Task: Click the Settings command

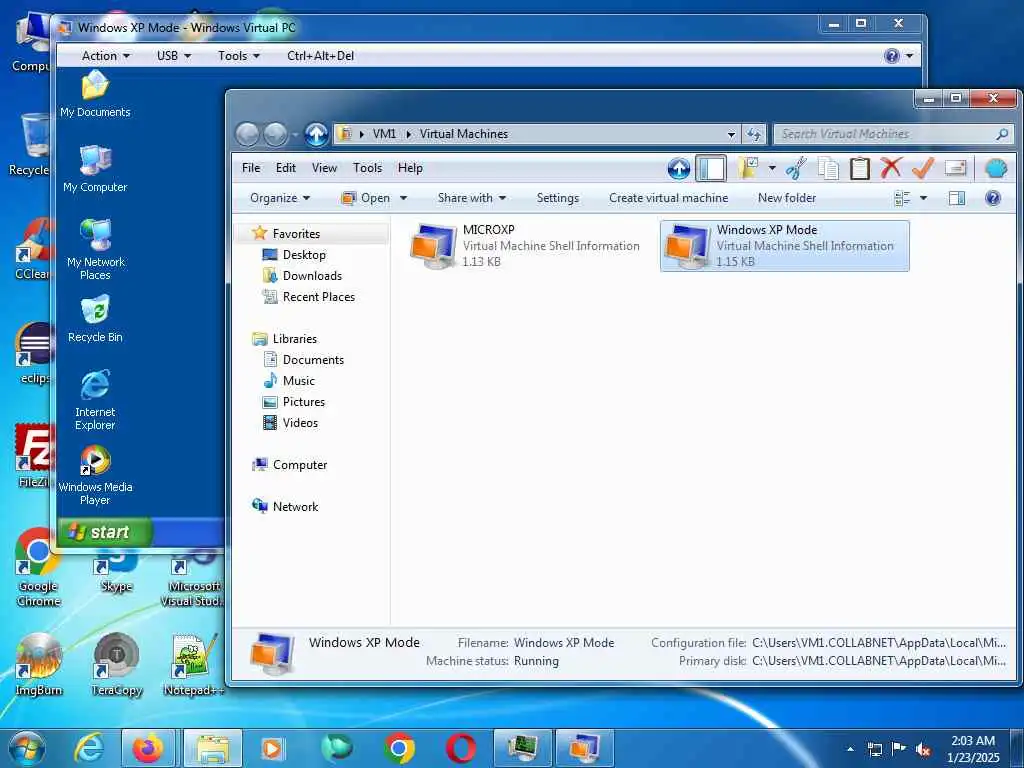Action: [x=558, y=198]
